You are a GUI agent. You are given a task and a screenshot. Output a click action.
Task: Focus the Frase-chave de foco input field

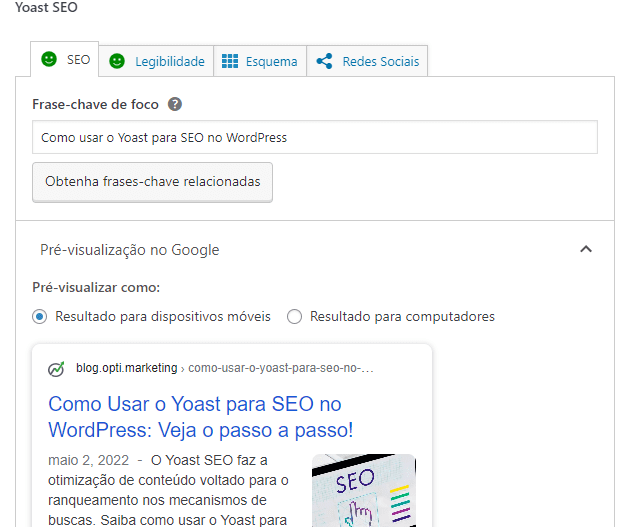(315, 137)
